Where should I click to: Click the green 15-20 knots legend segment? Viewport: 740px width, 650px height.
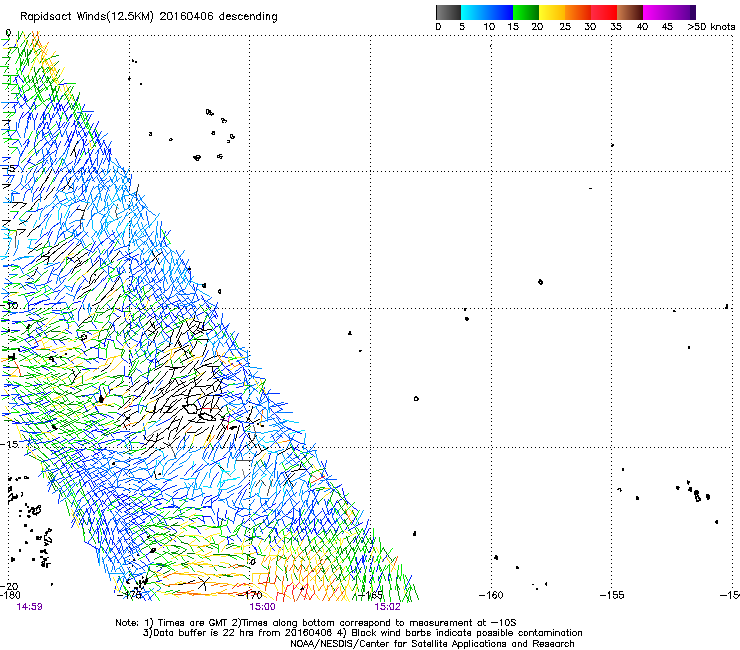[x=526, y=12]
